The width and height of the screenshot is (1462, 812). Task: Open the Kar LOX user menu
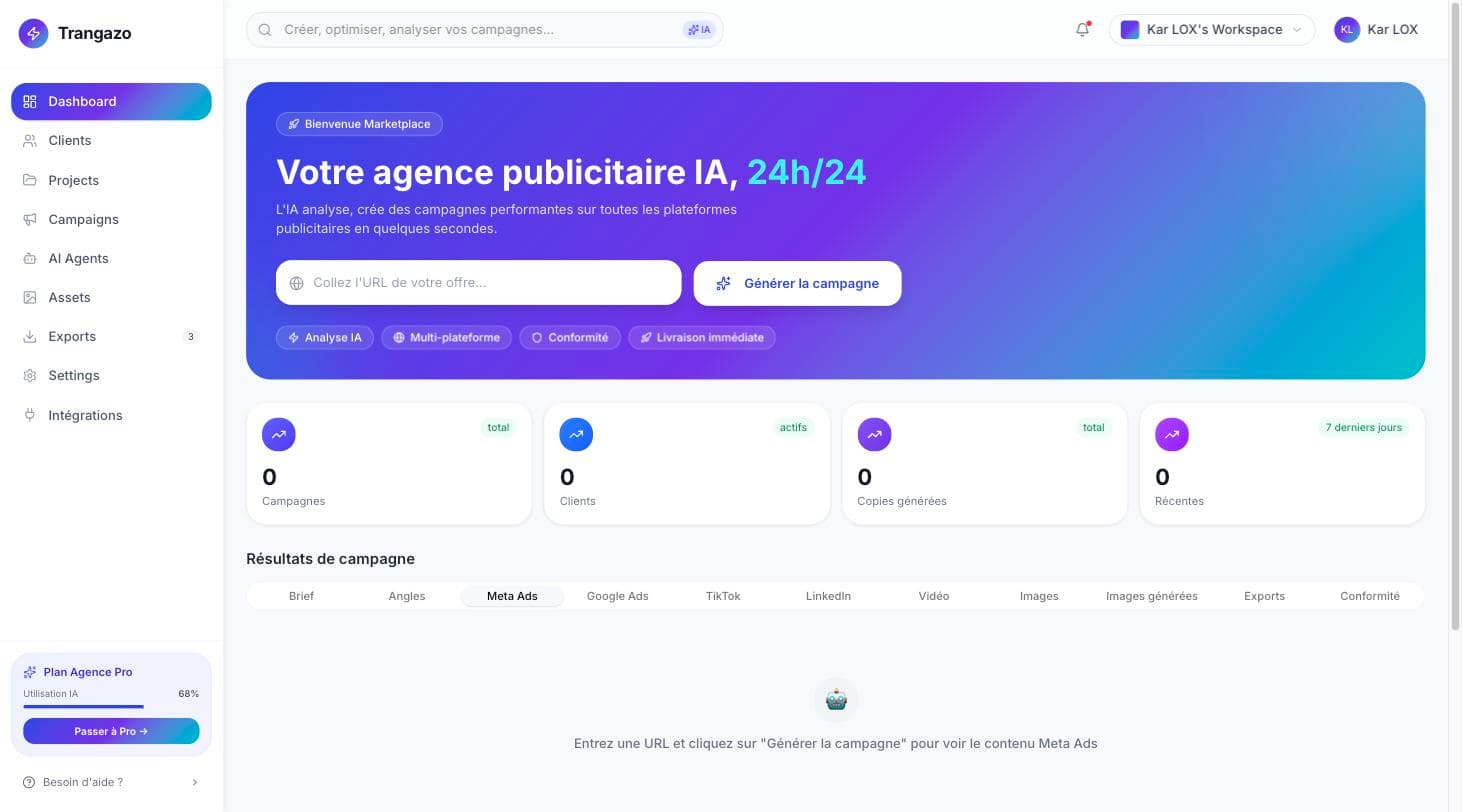(x=1377, y=30)
